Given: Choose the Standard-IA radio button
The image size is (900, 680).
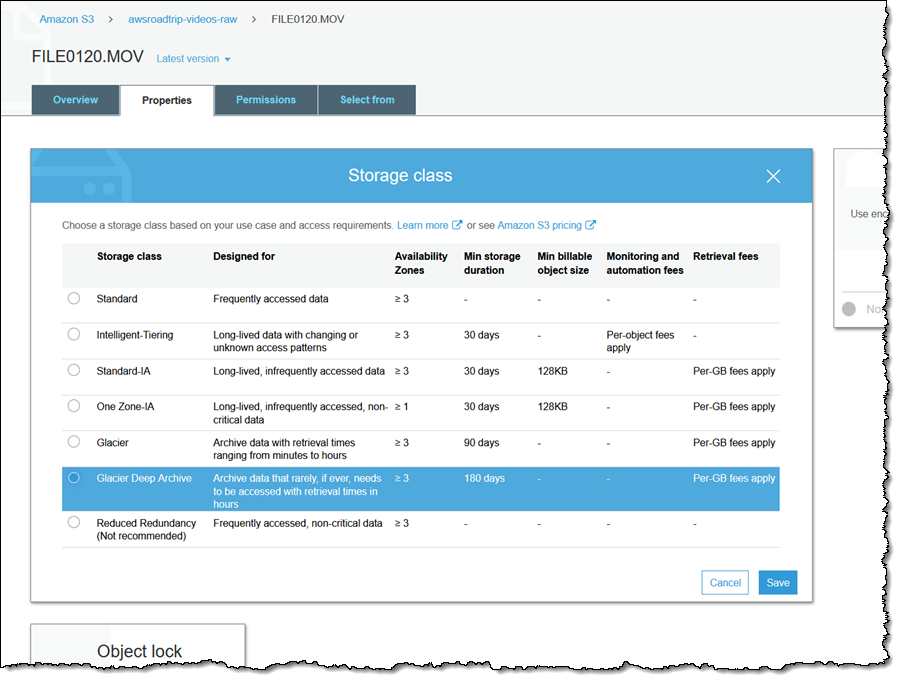Looking at the screenshot, I should click(73, 370).
